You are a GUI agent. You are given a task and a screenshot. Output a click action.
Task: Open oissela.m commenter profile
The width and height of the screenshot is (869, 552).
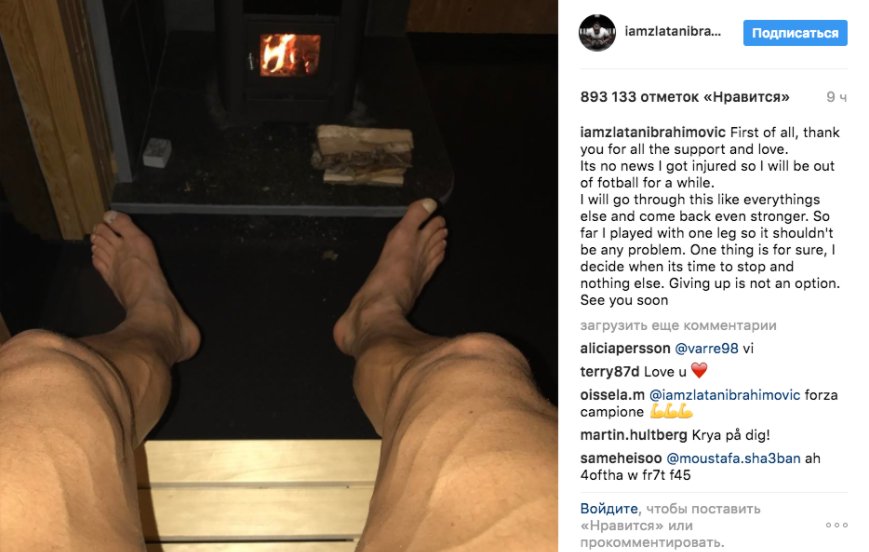pyautogui.click(x=612, y=395)
